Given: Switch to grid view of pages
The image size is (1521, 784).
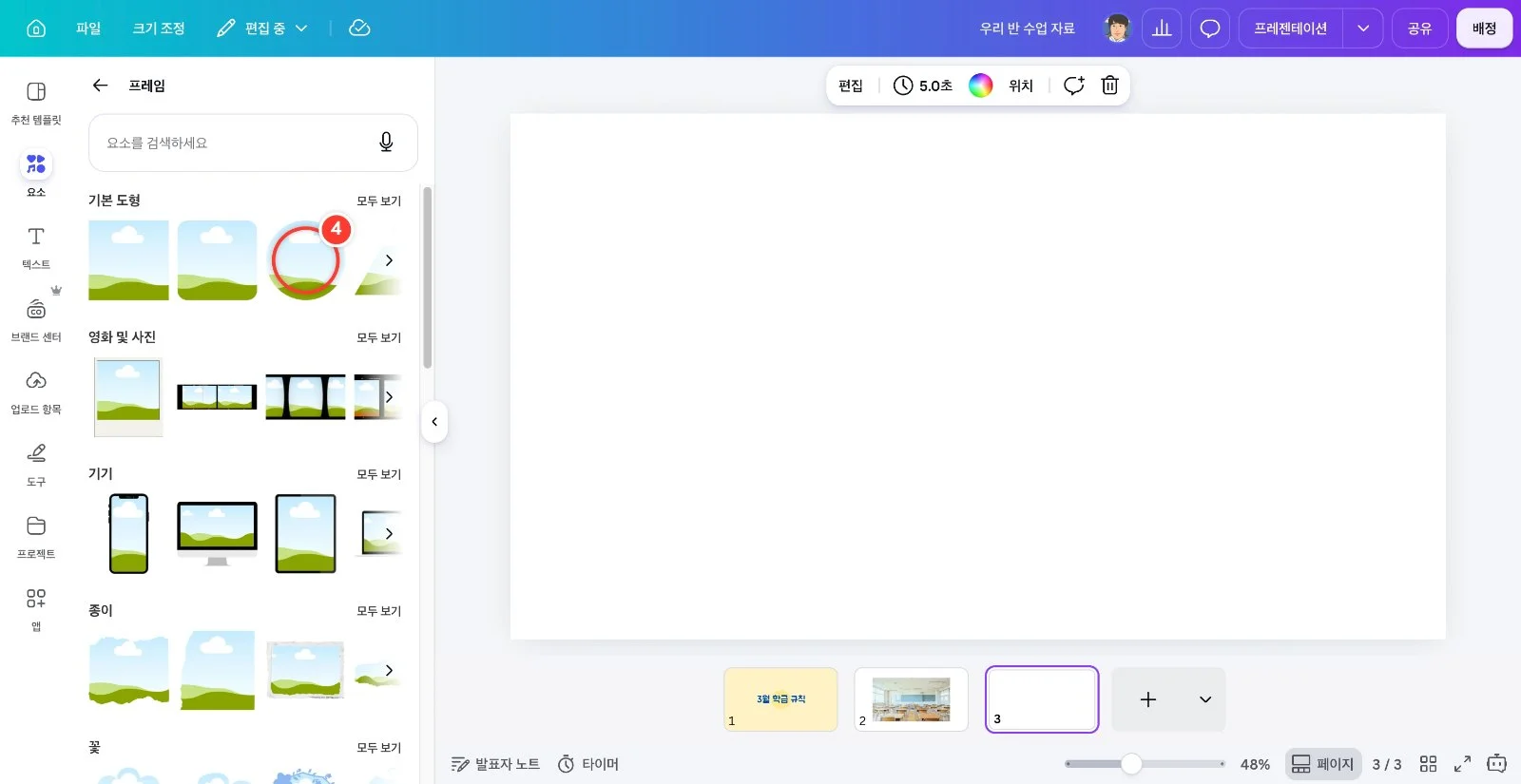Looking at the screenshot, I should 1428,764.
